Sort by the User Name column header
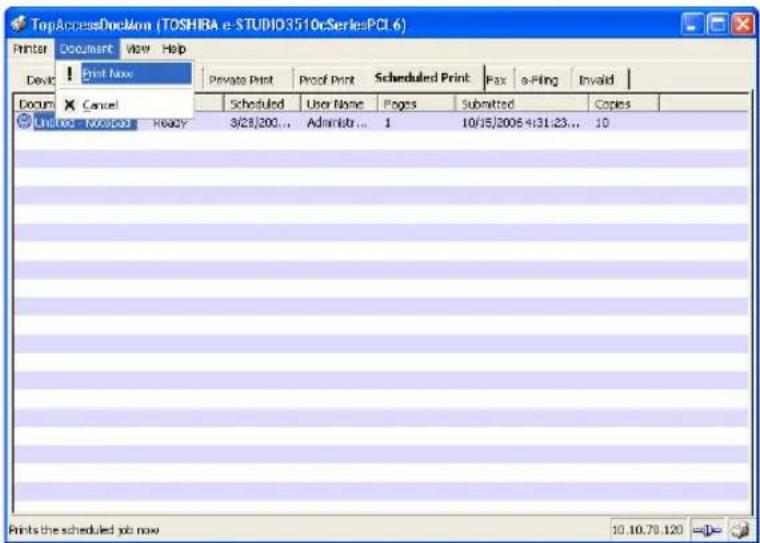The width and height of the screenshot is (760, 543). pos(339,104)
